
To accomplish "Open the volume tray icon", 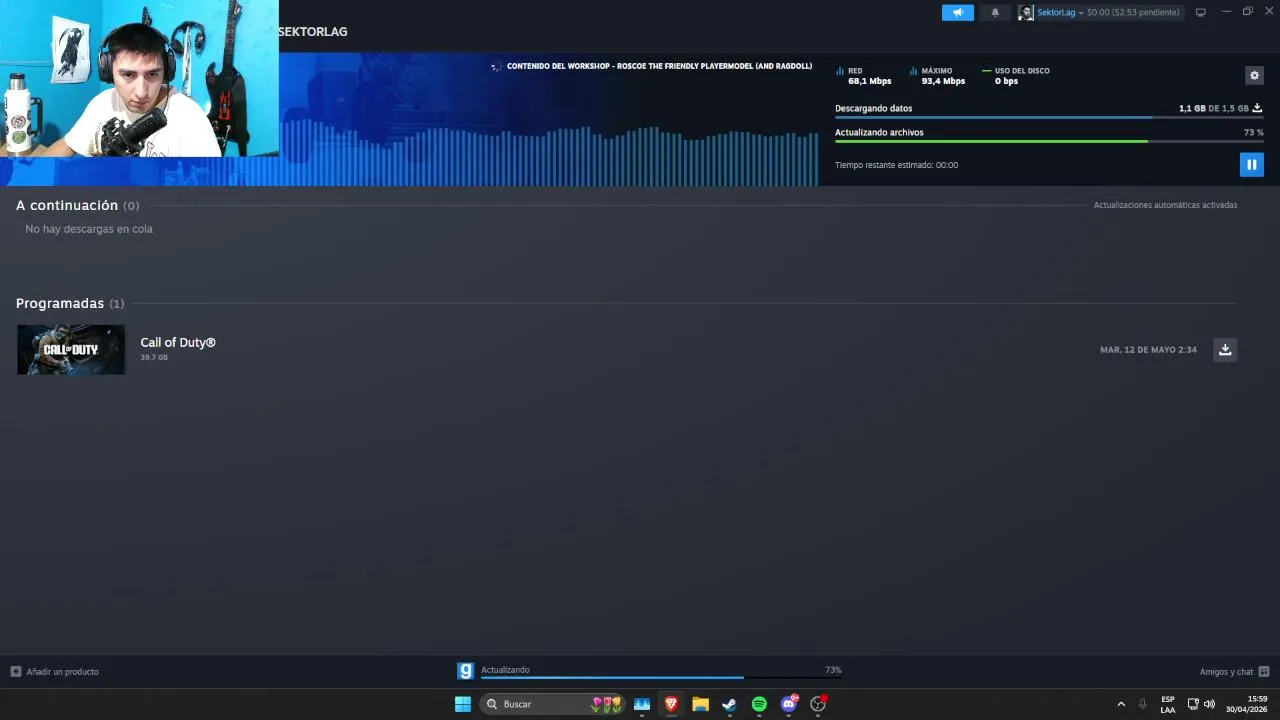I will pyautogui.click(x=1209, y=704).
